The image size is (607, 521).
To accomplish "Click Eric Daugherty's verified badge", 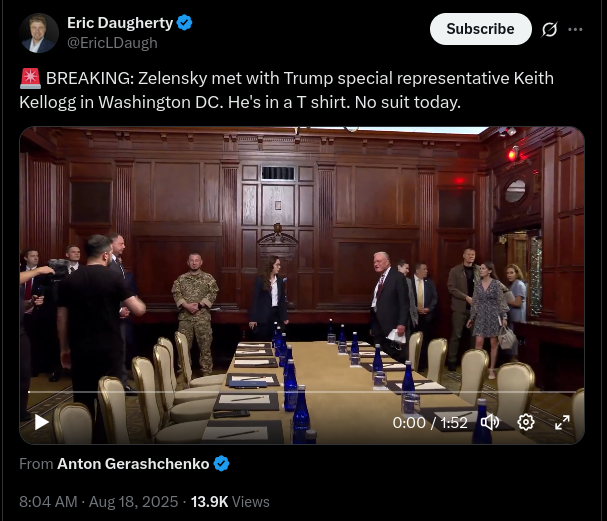I will tap(184, 23).
